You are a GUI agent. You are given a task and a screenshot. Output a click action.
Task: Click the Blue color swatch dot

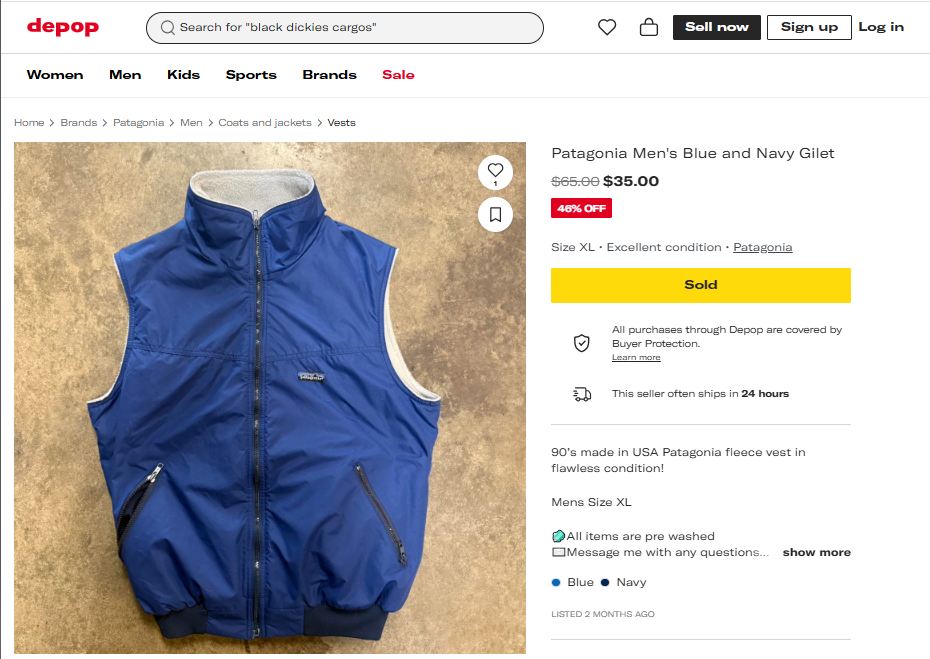[x=556, y=582]
